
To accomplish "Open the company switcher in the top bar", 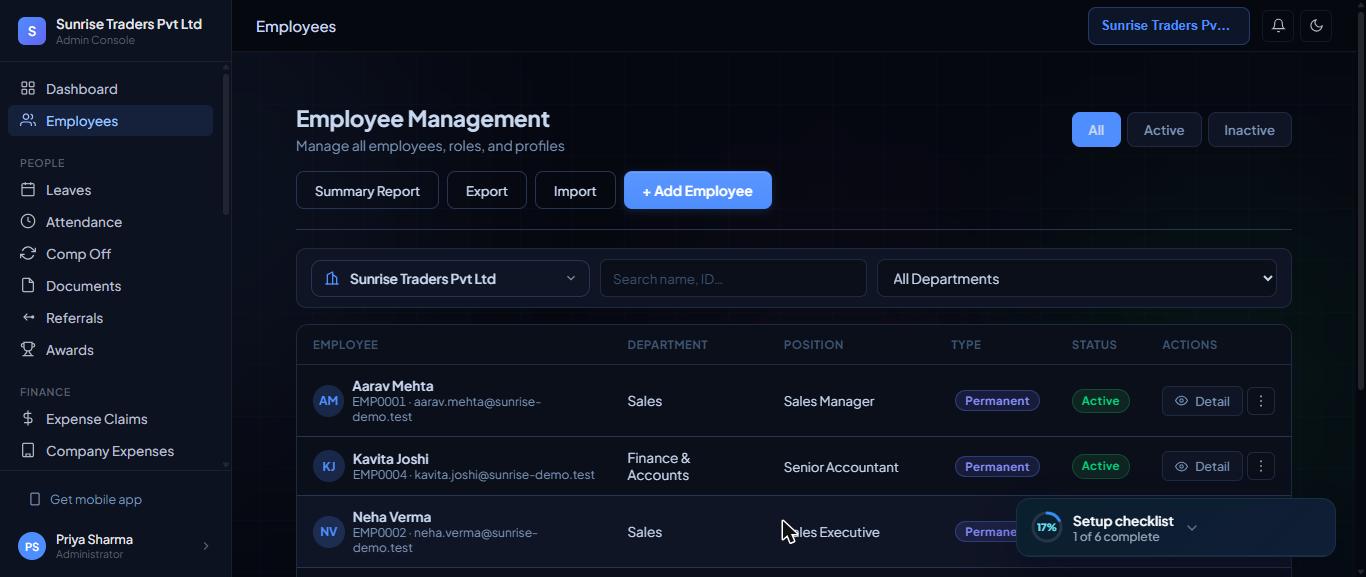I will pos(1168,26).
